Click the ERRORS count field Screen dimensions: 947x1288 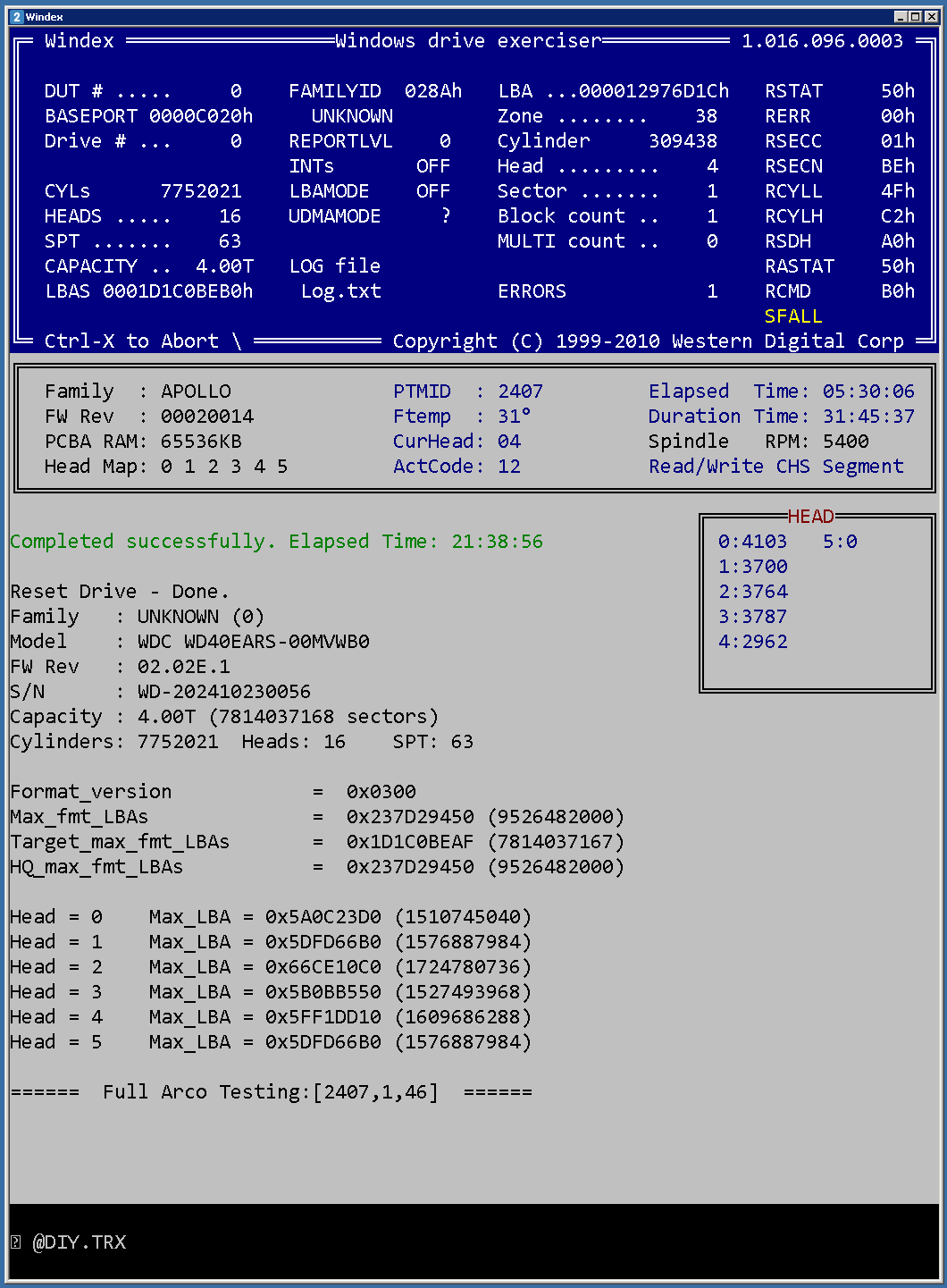608,291
